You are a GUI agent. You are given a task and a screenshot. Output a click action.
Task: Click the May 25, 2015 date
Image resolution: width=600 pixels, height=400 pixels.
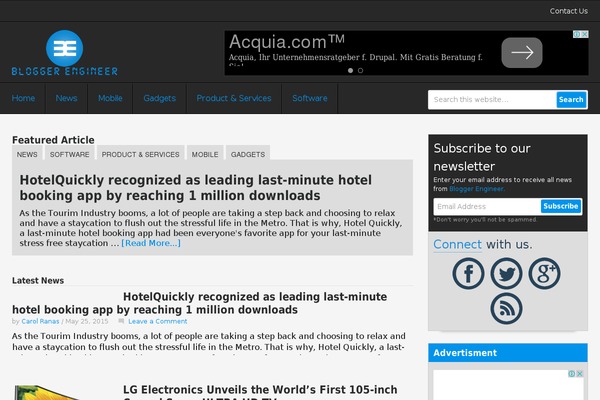[x=87, y=322]
